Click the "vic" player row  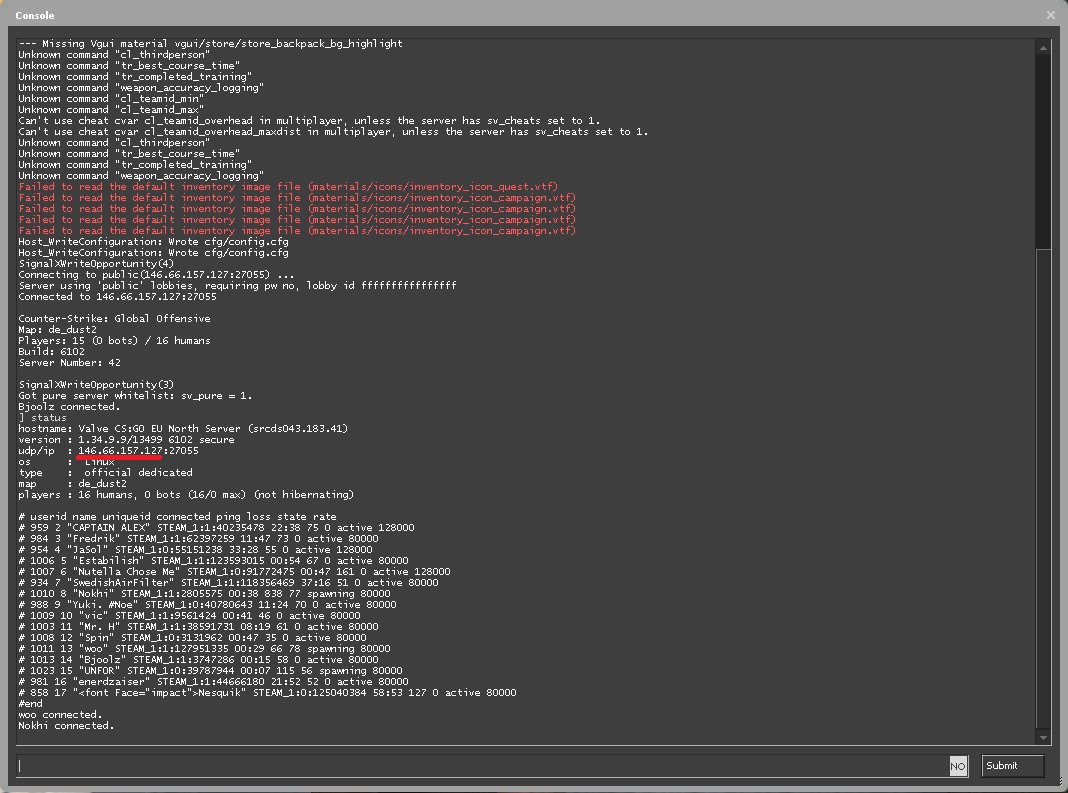pos(189,616)
